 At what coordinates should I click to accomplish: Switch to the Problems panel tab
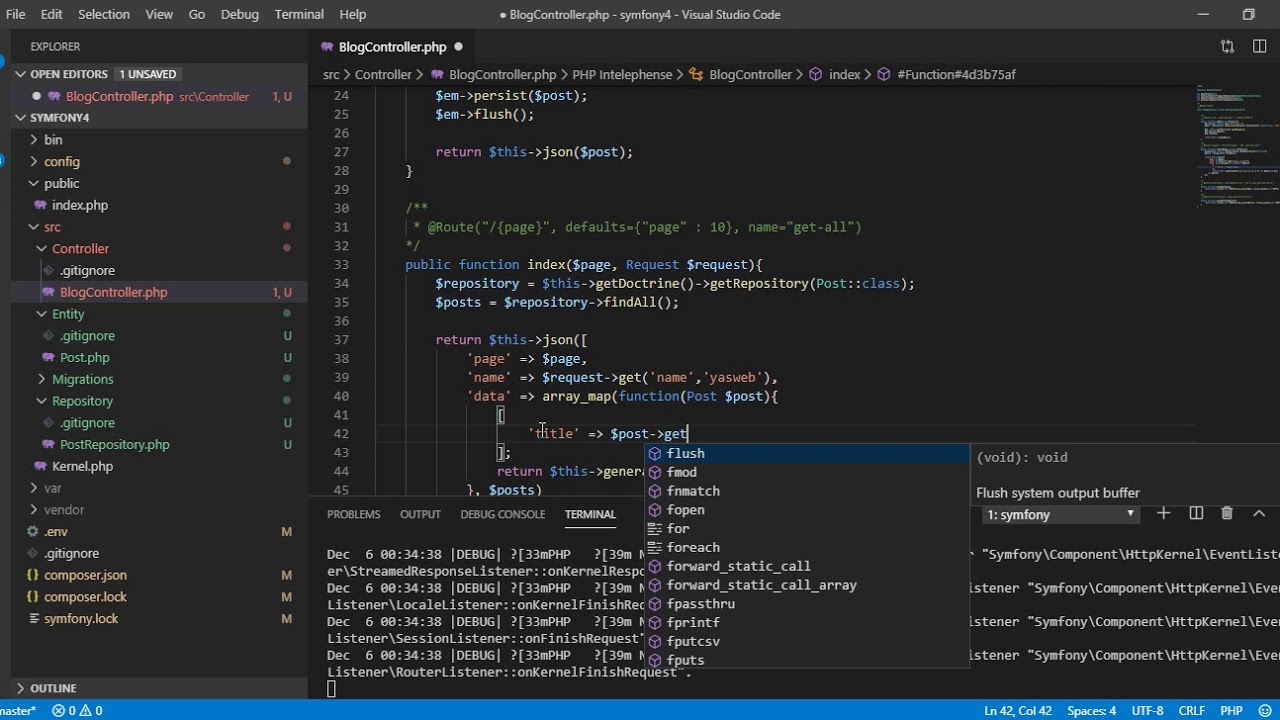(x=353, y=514)
